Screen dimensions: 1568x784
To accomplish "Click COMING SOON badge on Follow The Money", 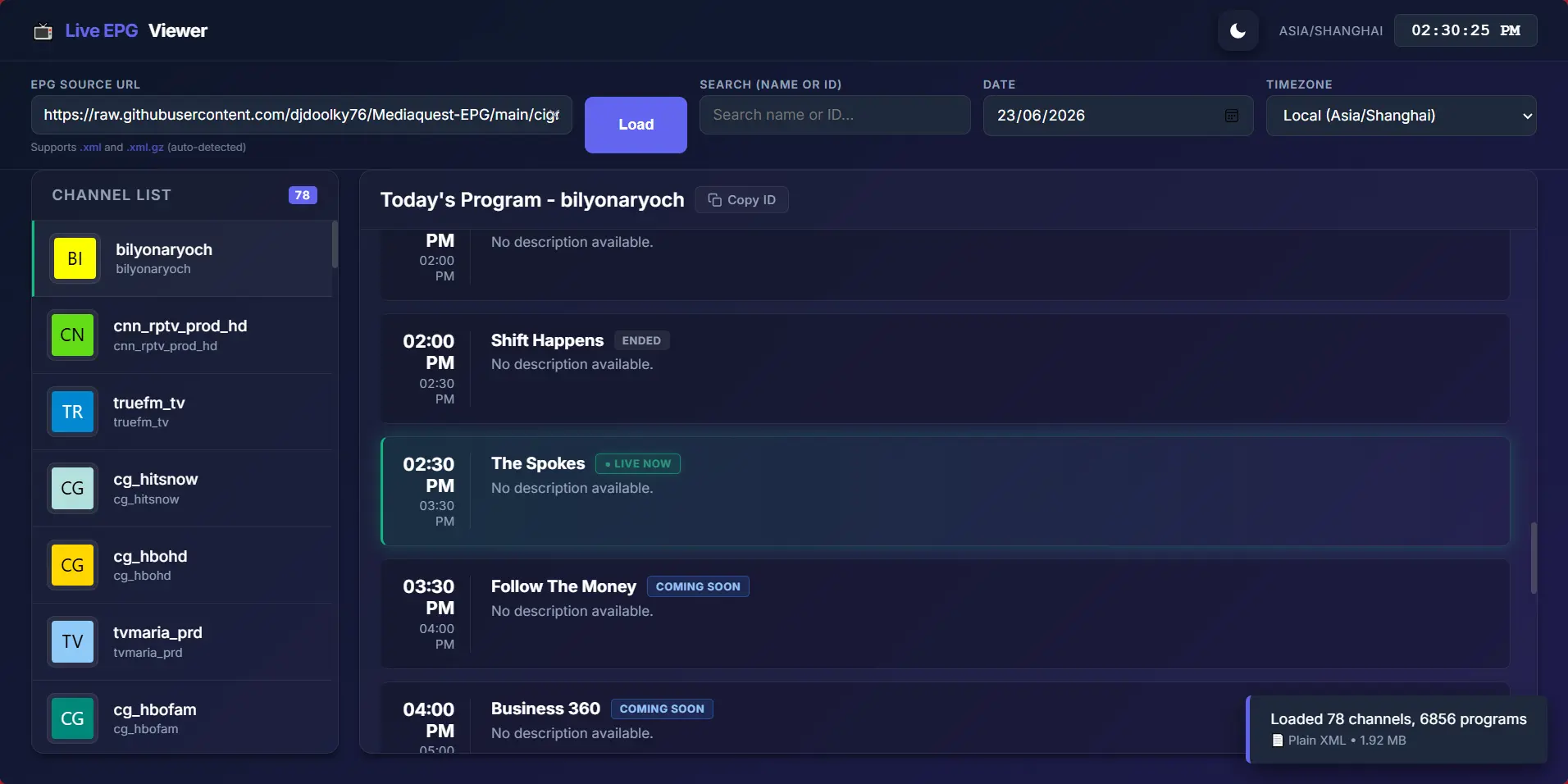I will (x=698, y=586).
